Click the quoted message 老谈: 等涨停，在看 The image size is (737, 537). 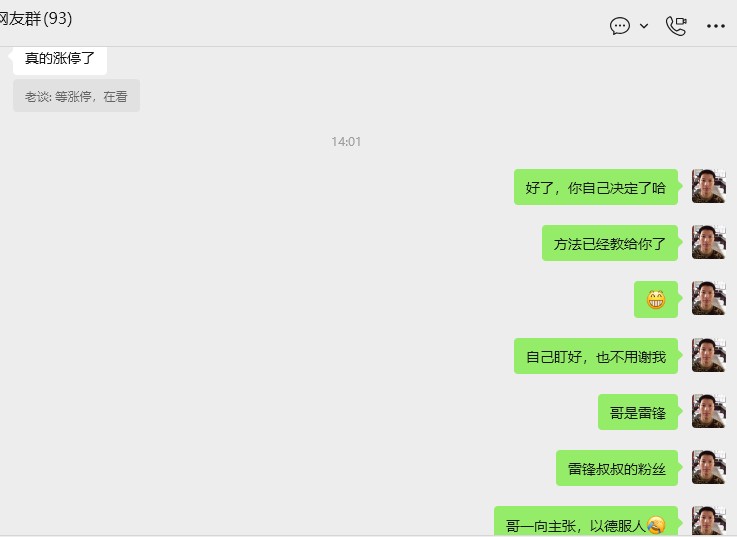point(76,96)
